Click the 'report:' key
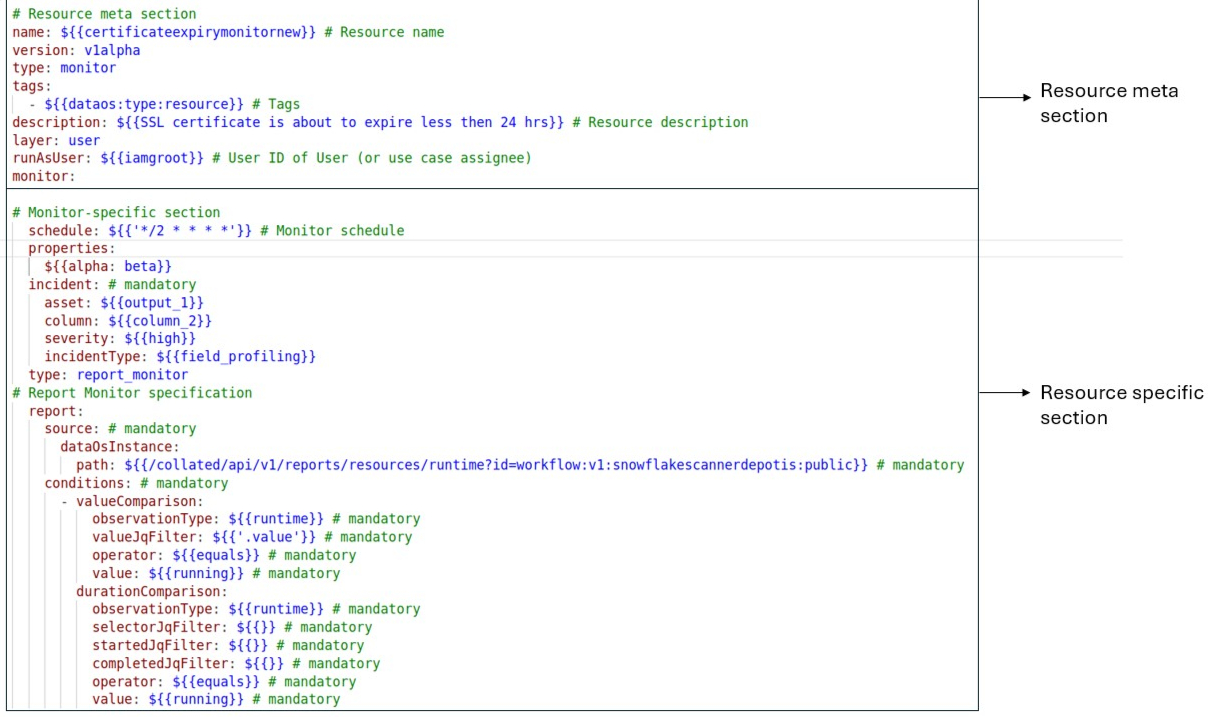The image size is (1208, 717). [56, 410]
